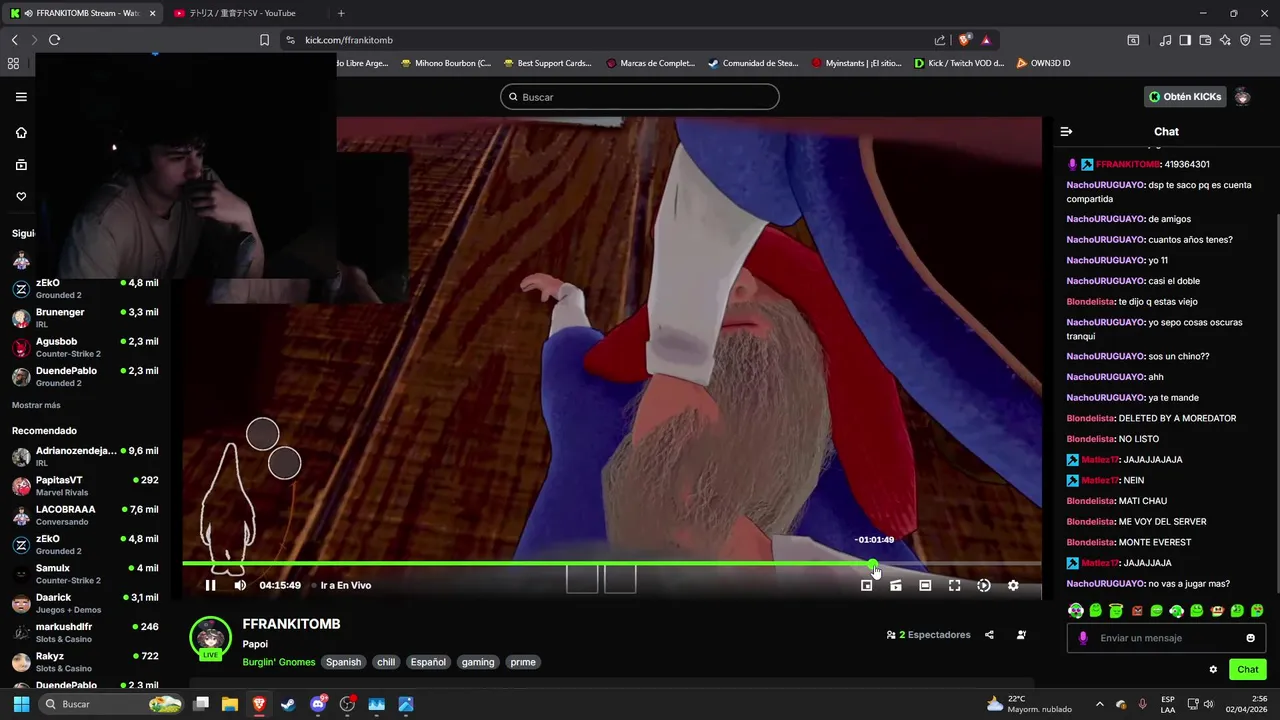Screen dimensions: 1280x720
Task: Open Agusbob Counter-Strike 2 channel
Action: pos(85,347)
